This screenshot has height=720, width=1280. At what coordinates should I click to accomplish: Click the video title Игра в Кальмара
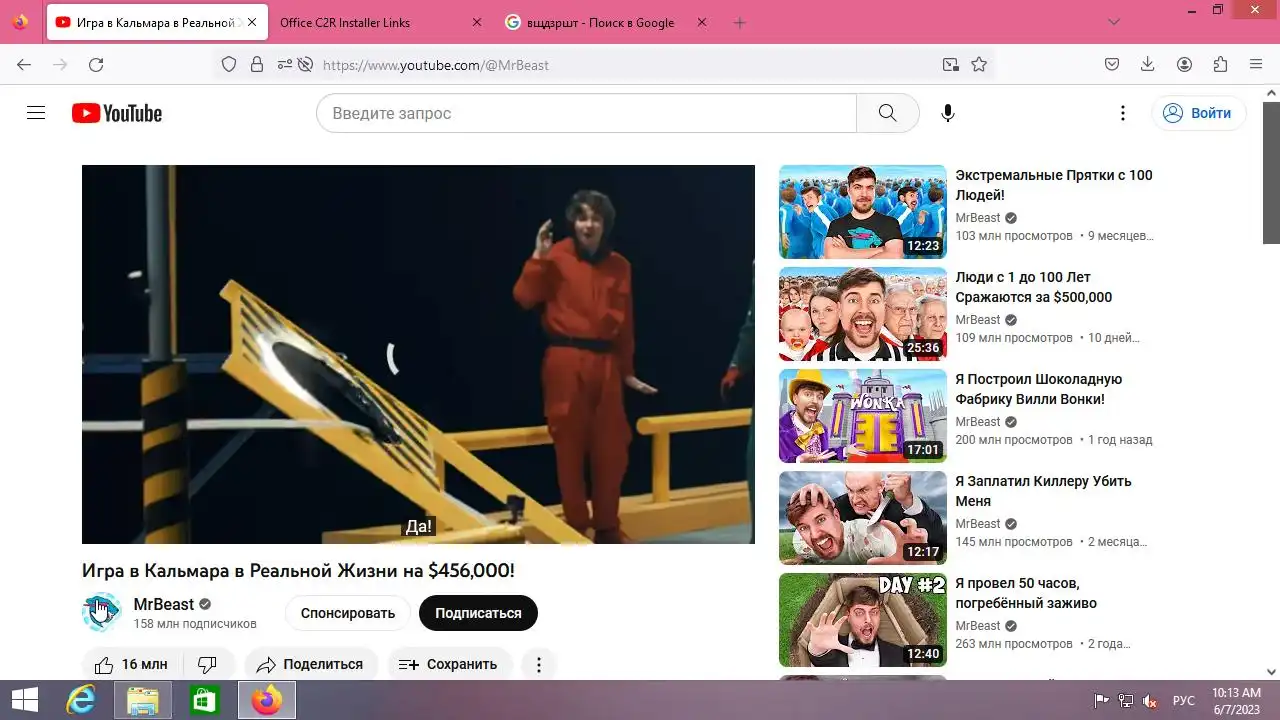pyautogui.click(x=298, y=571)
